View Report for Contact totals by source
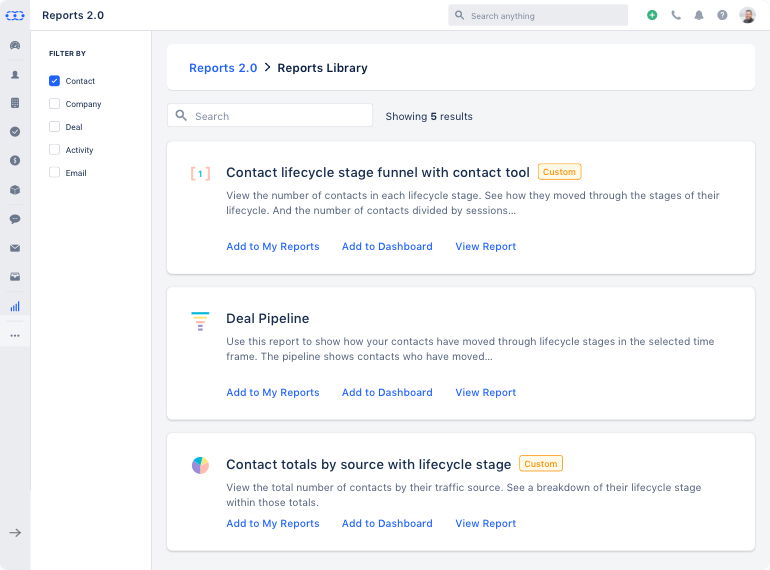Viewport: 770px width, 570px height. 485,523
